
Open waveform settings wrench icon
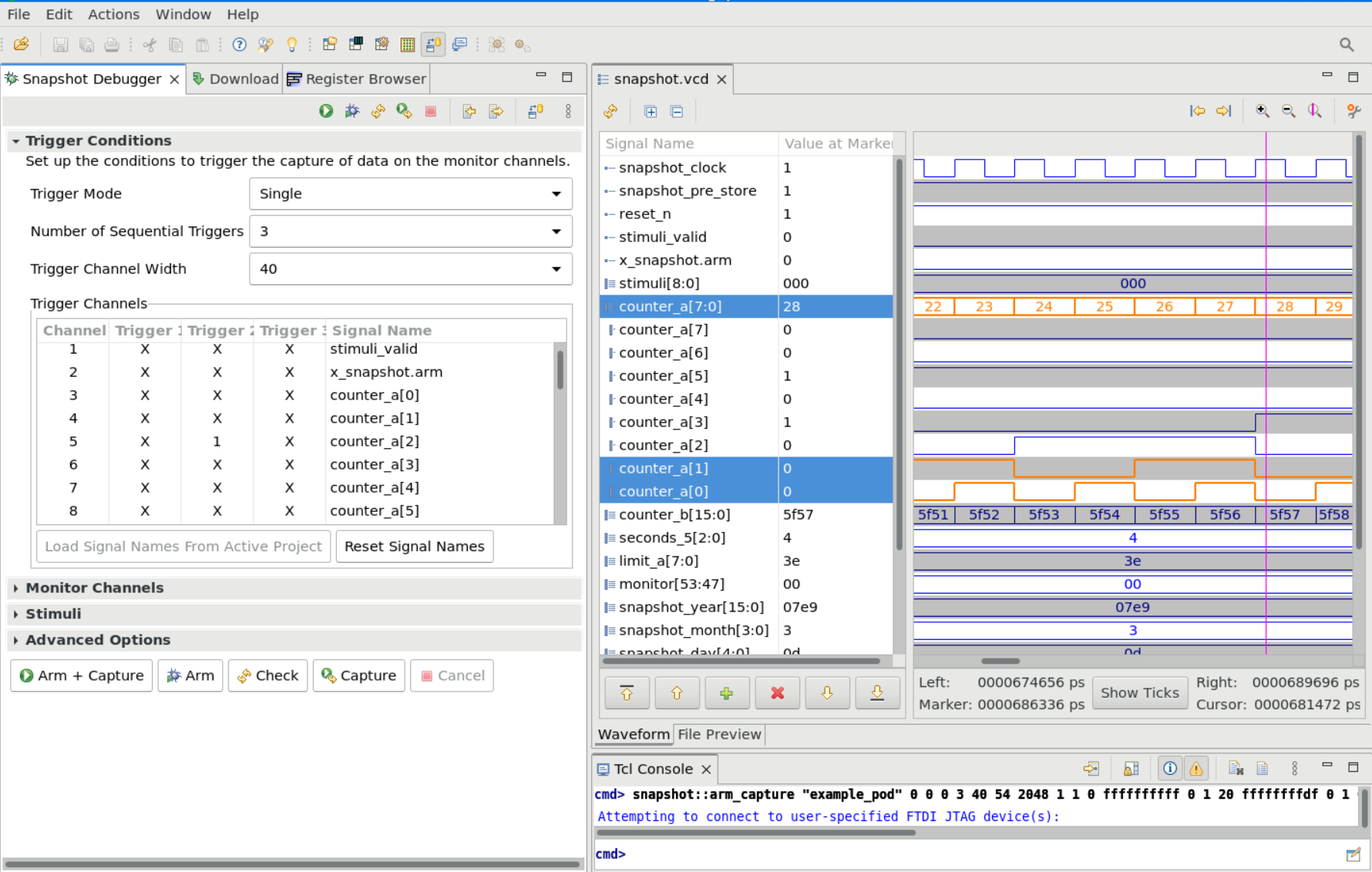[1354, 111]
